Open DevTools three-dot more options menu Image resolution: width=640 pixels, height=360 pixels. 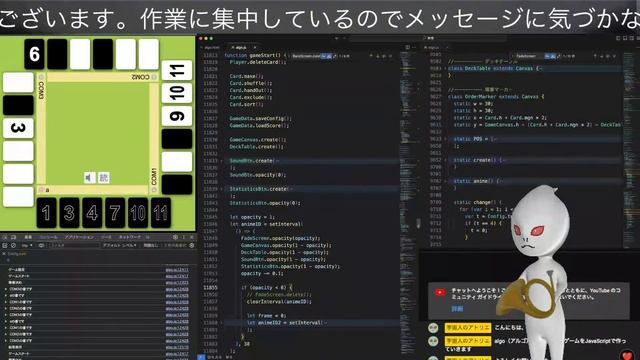[x=184, y=237]
